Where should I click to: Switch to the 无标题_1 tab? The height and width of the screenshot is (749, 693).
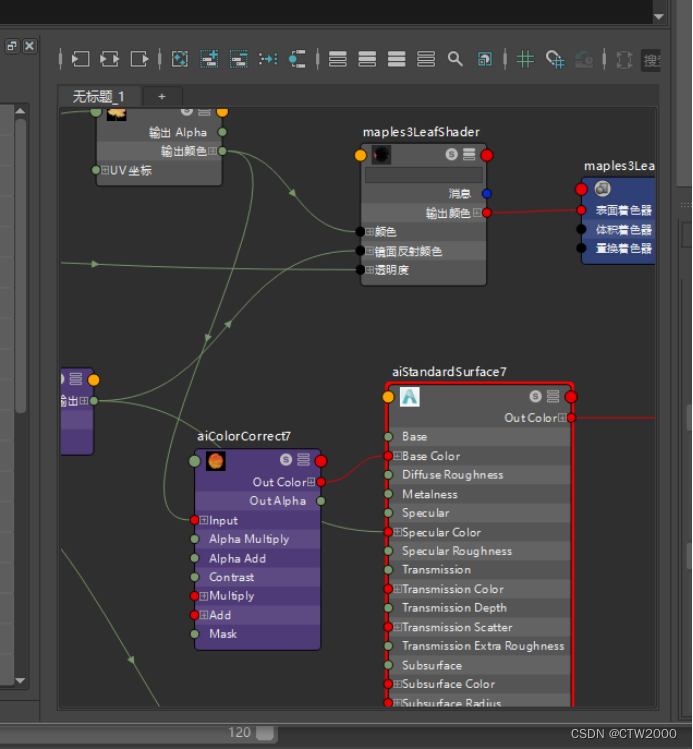99,96
